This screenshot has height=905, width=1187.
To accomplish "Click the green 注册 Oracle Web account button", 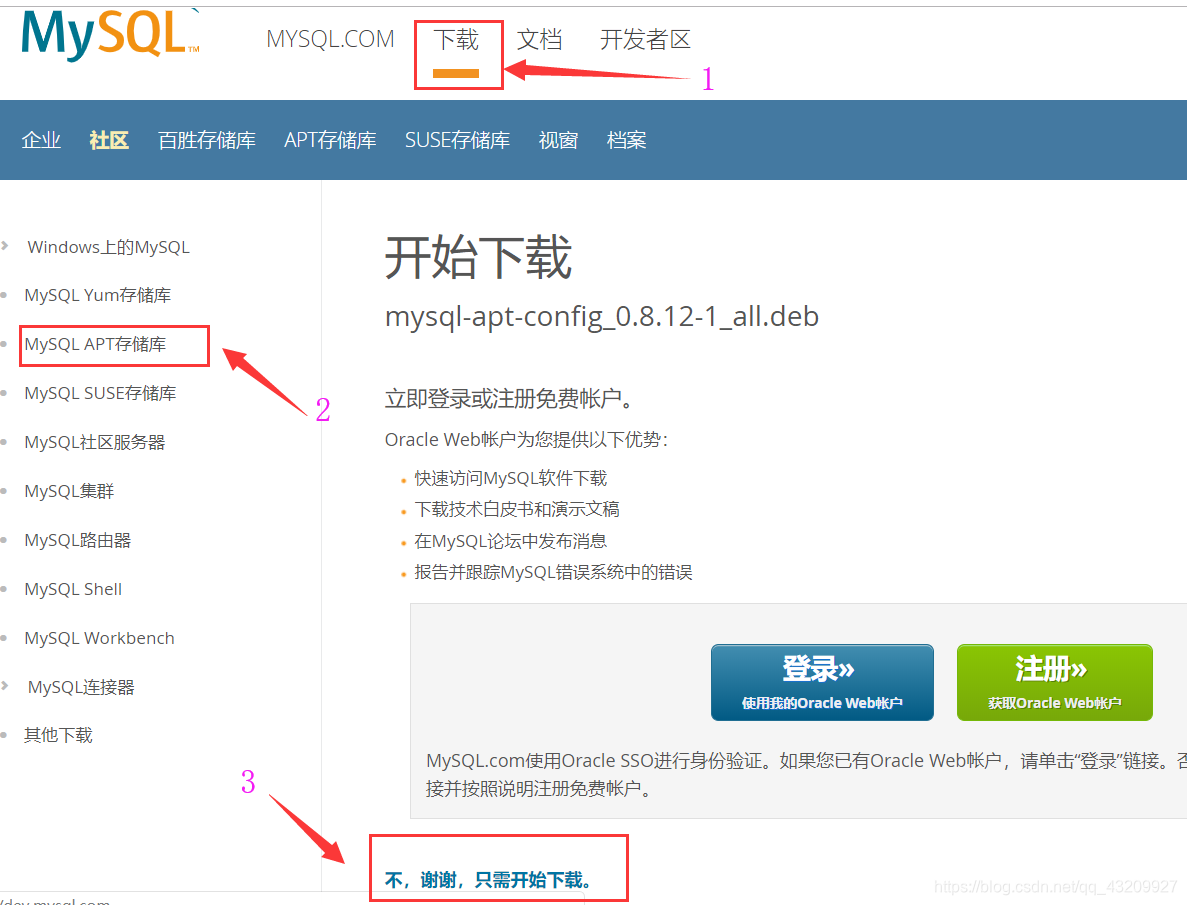I will coord(1055,682).
